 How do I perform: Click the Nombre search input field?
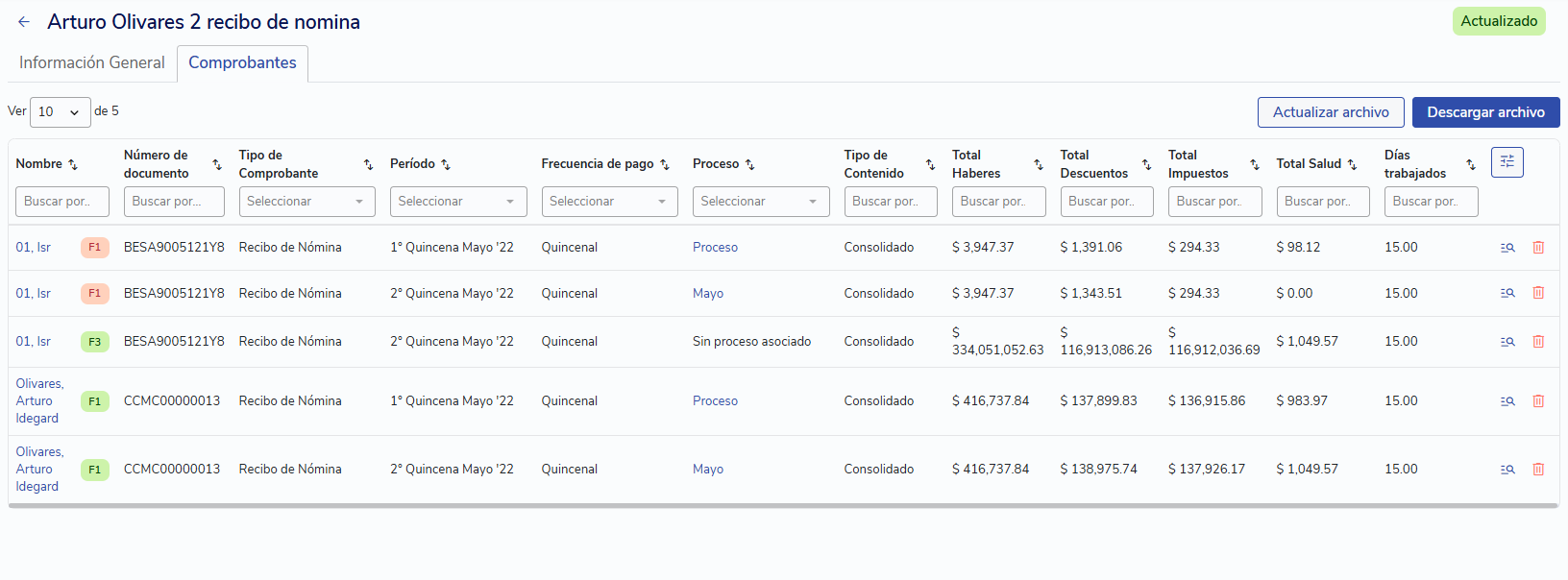click(62, 202)
